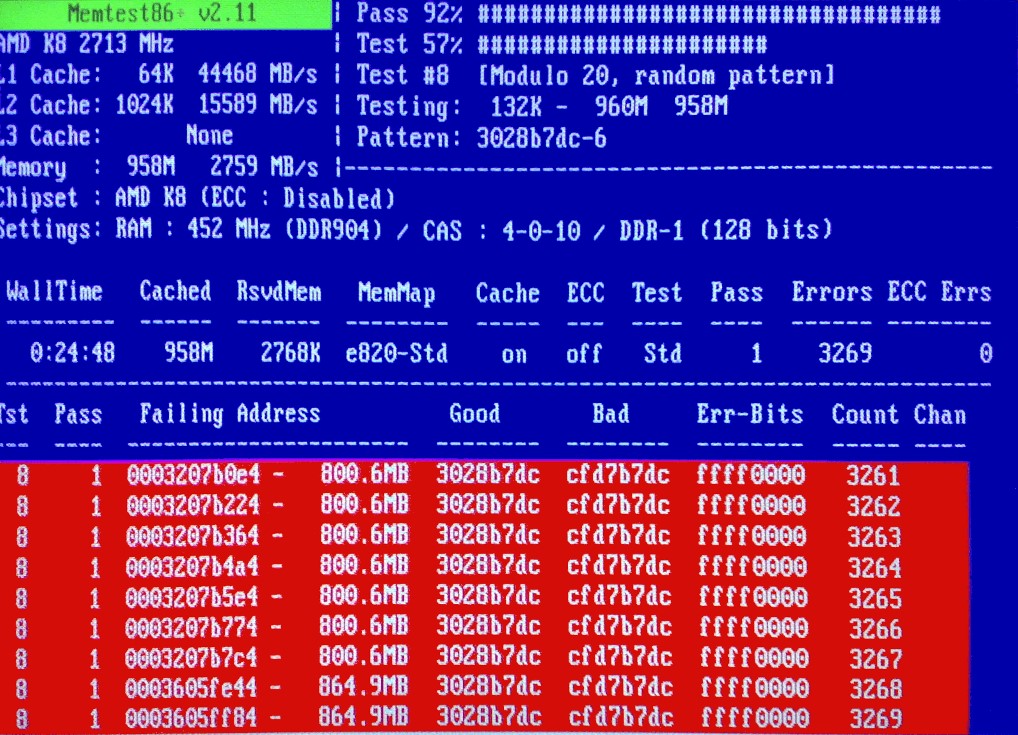
Task: Click the Cache 'on' status value
Action: pyautogui.click(x=514, y=354)
